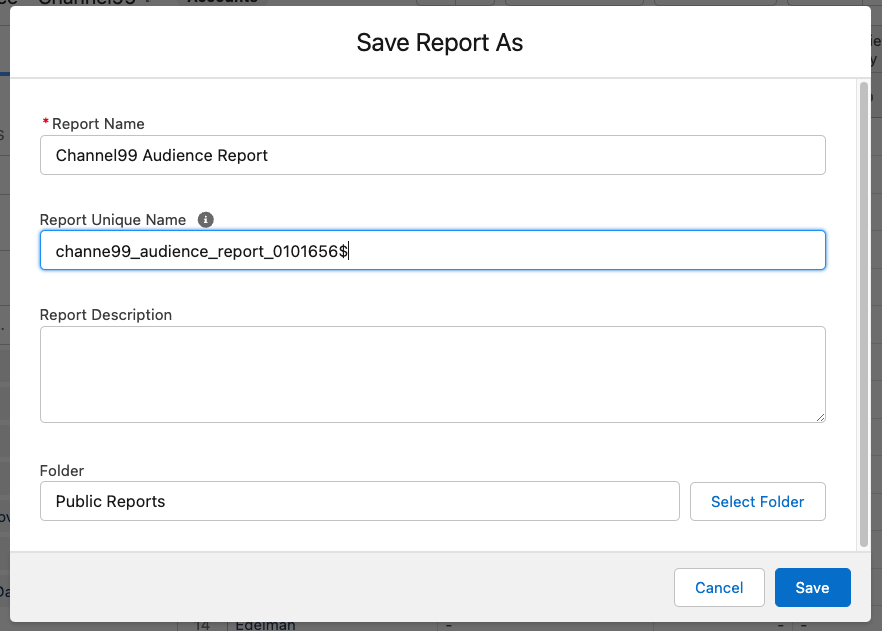Click the Folder label
The image size is (882, 631).
tap(62, 471)
